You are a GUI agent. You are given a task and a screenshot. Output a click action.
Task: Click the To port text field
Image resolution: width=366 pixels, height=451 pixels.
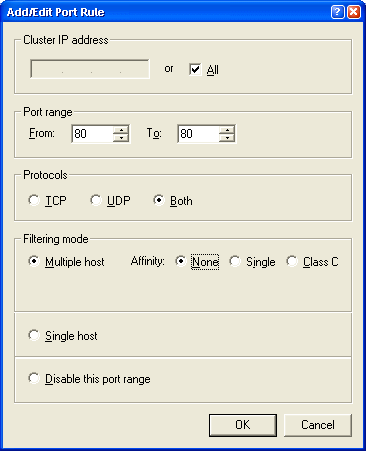point(199,134)
